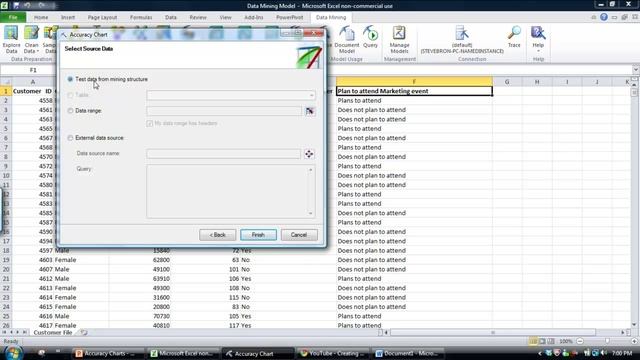Click the Back button in wizard
This screenshot has height=360, width=640.
(x=218, y=235)
